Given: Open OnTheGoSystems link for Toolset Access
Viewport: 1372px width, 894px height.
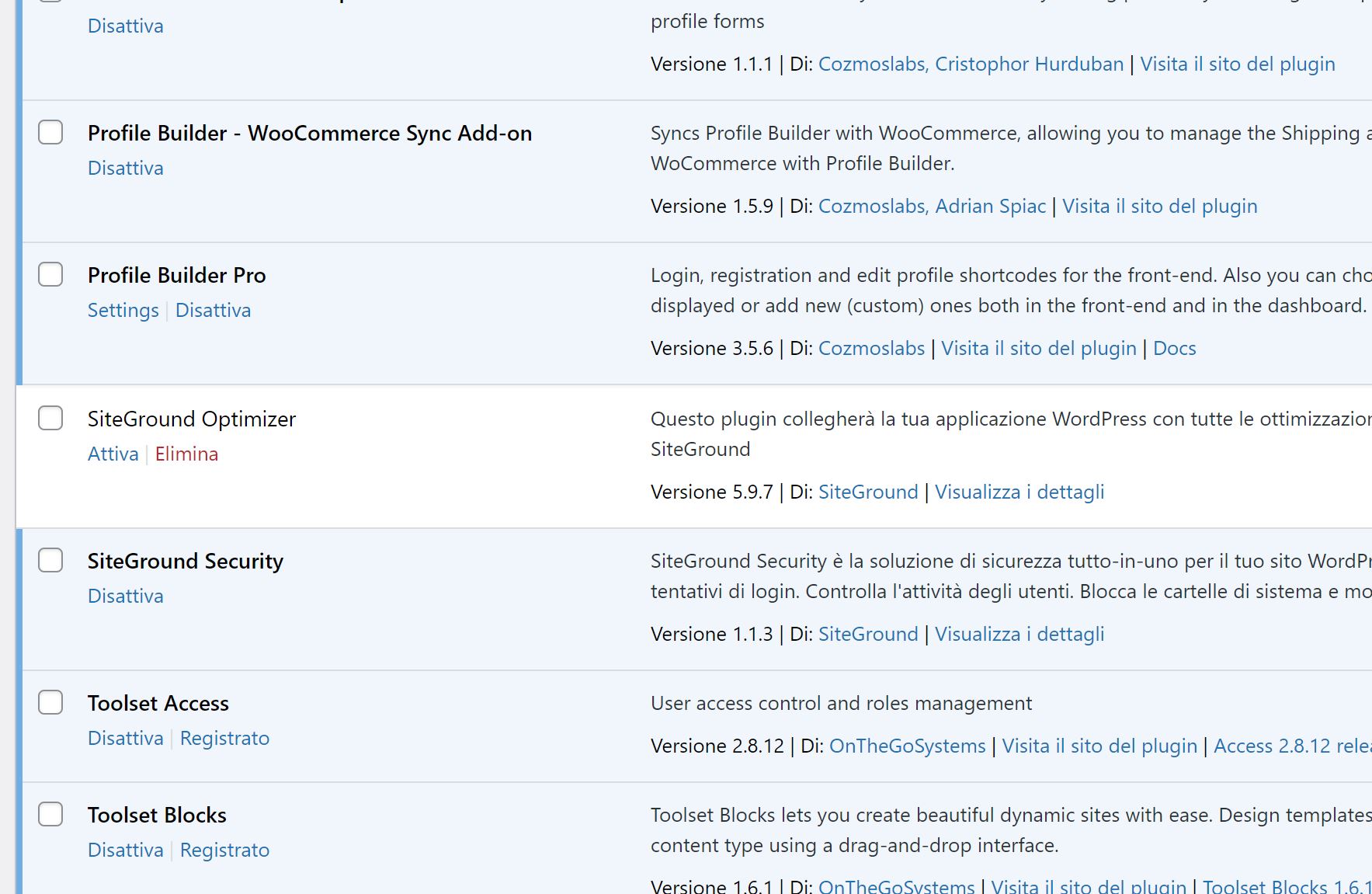Looking at the screenshot, I should point(907,746).
